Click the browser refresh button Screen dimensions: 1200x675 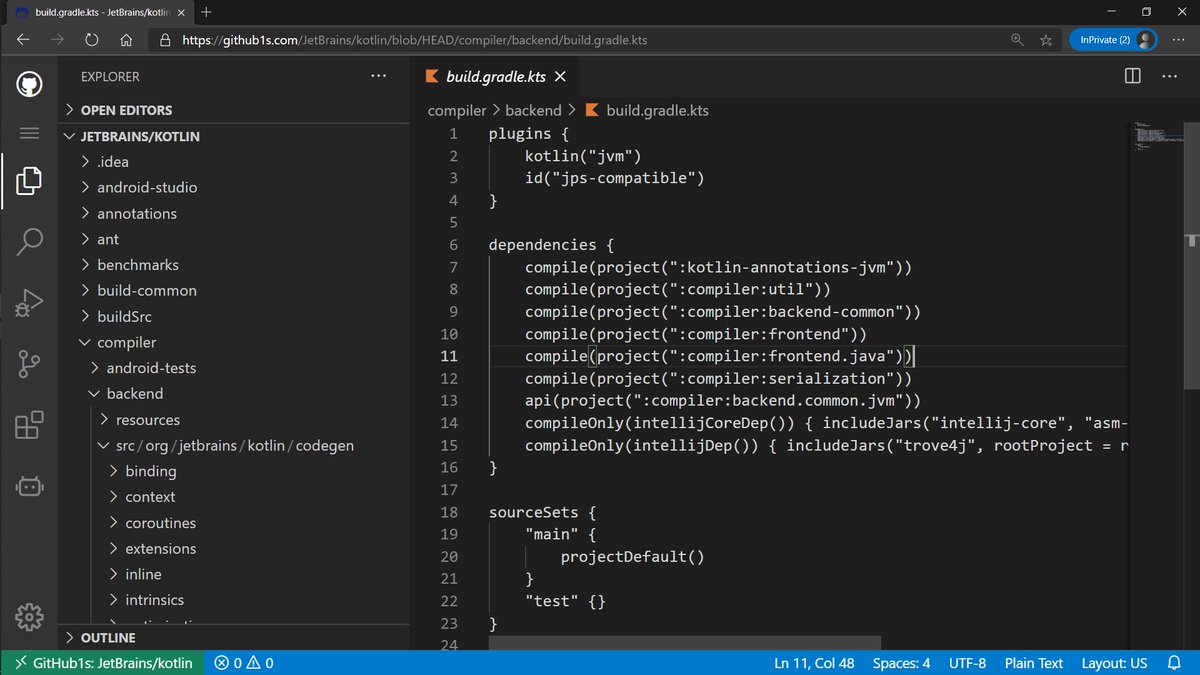[x=92, y=40]
